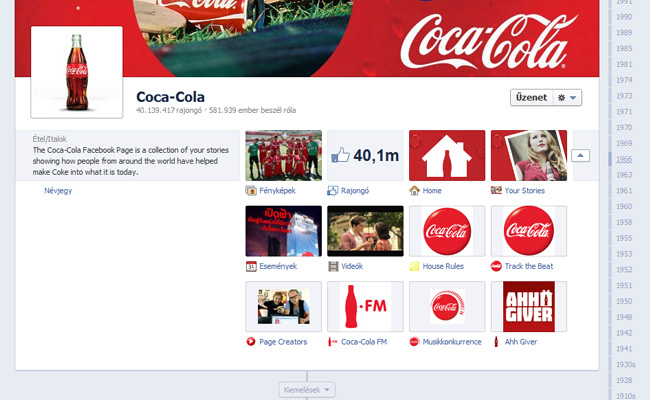The width and height of the screenshot is (650, 400).
Task: Jump to 1981 on the timeline
Action: coord(624,64)
